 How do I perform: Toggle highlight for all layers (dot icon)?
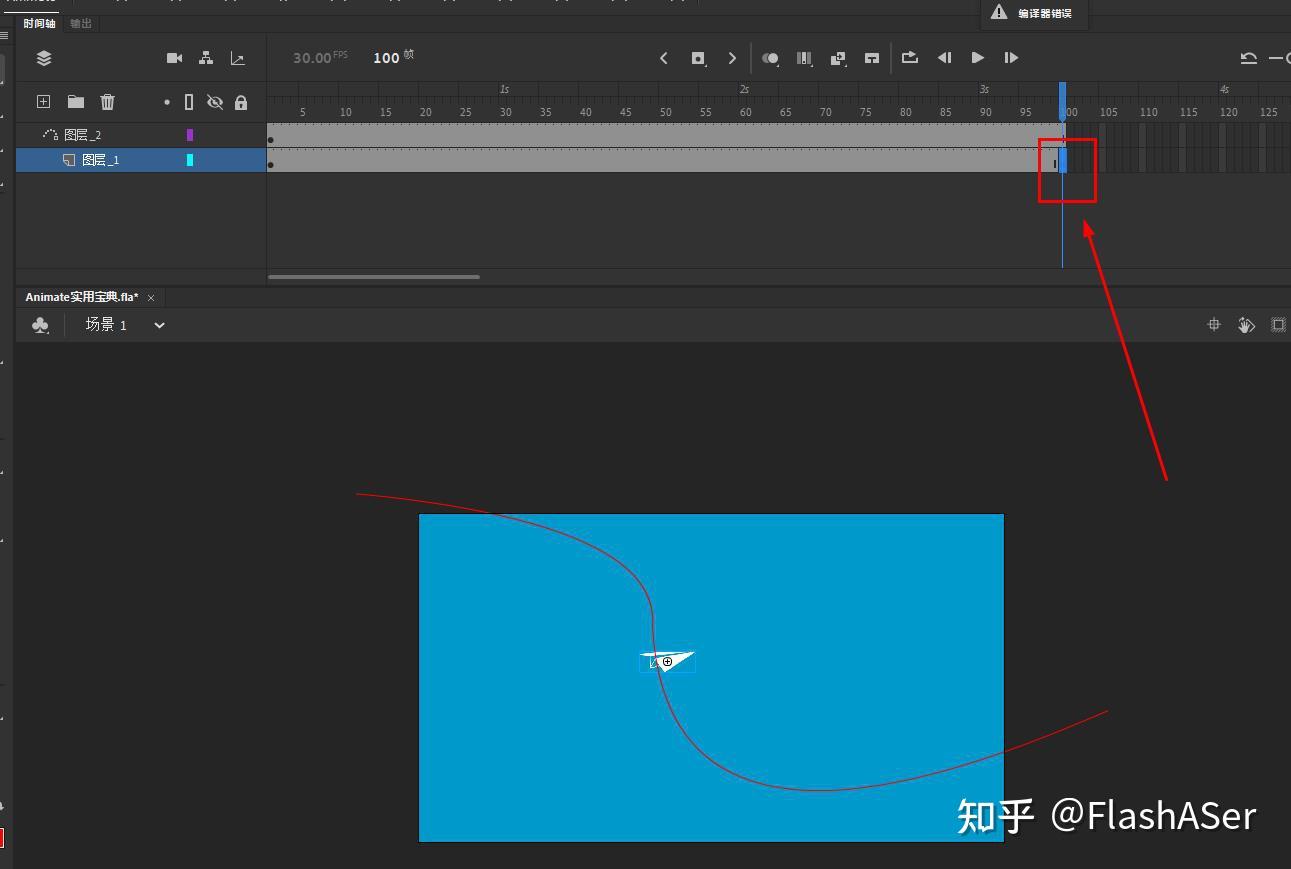coord(167,102)
